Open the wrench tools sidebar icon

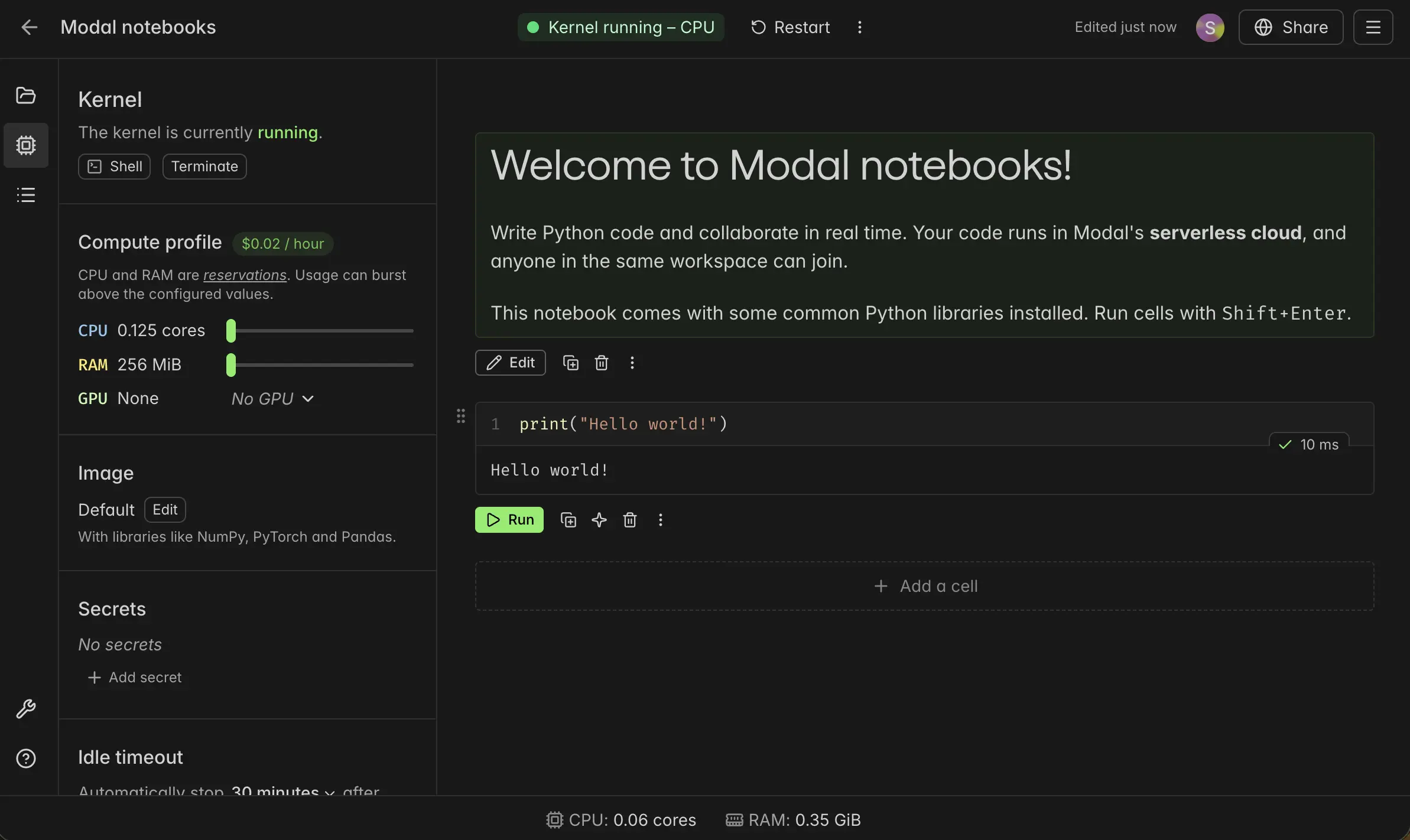pyautogui.click(x=25, y=709)
